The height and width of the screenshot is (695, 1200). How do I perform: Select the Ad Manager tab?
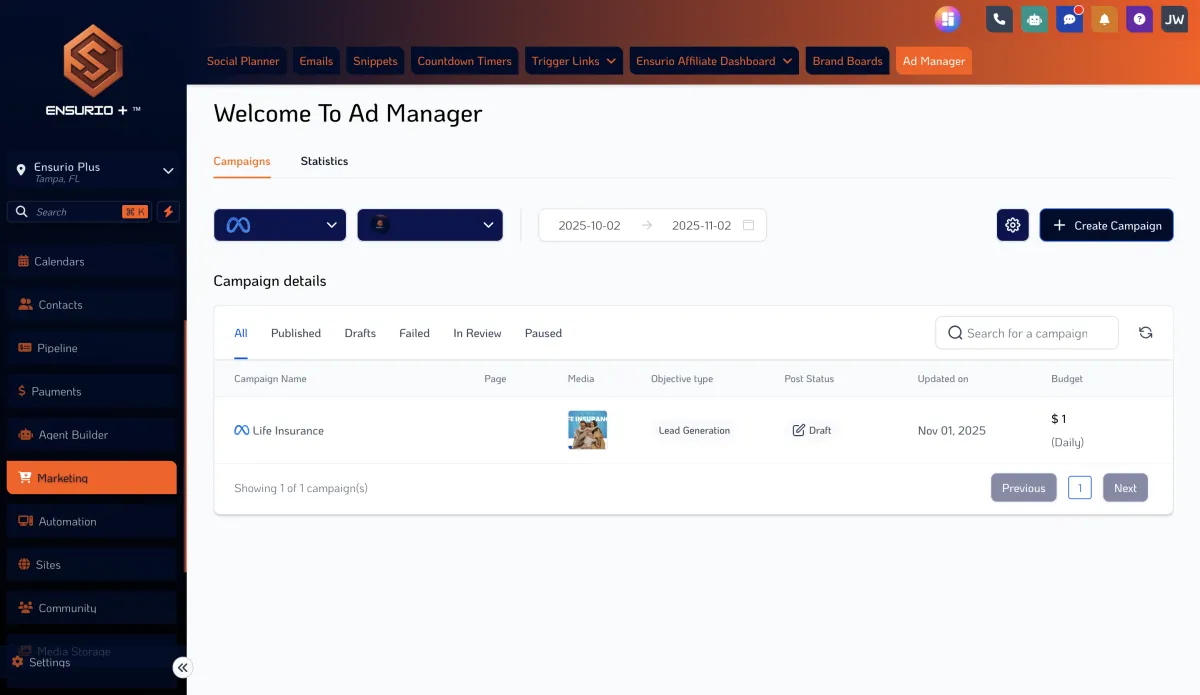pyautogui.click(x=934, y=61)
